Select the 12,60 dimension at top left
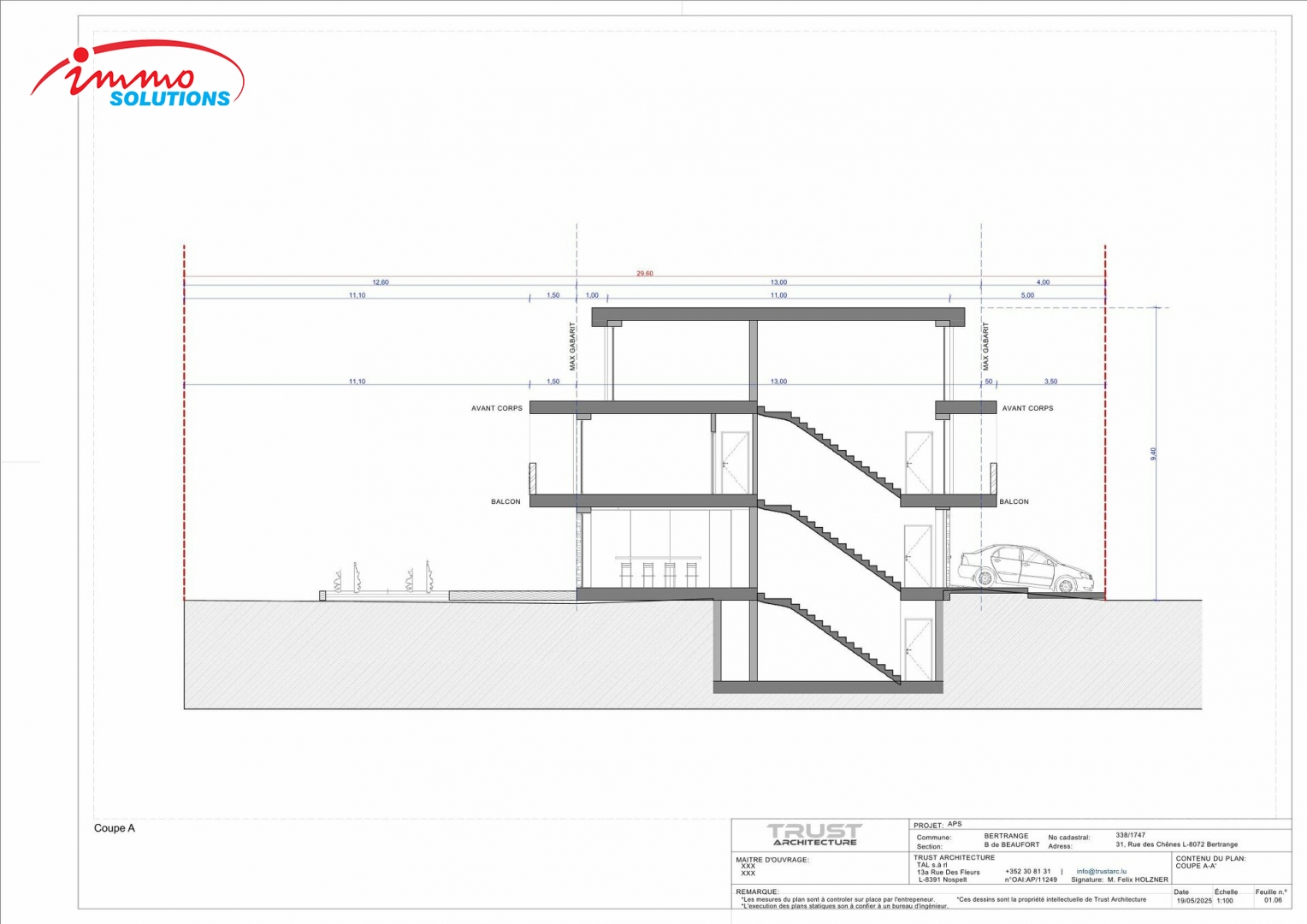Image resolution: width=1307 pixels, height=924 pixels. (380, 282)
